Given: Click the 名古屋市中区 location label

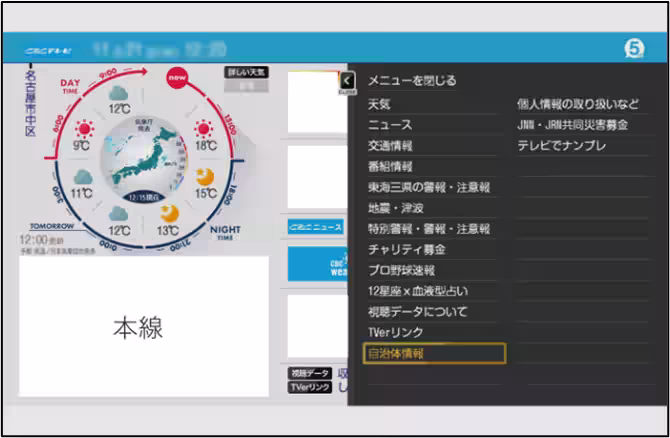Looking at the screenshot, I should point(30,104).
